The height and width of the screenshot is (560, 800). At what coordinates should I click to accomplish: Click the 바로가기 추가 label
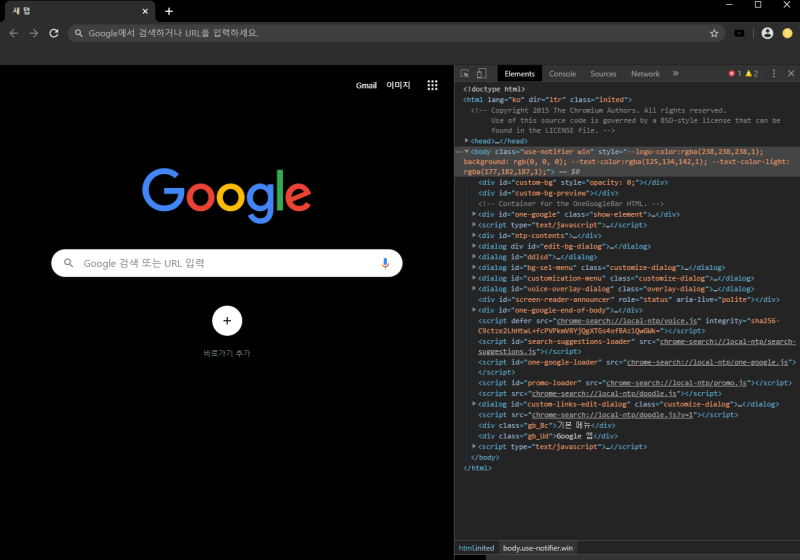click(x=227, y=353)
